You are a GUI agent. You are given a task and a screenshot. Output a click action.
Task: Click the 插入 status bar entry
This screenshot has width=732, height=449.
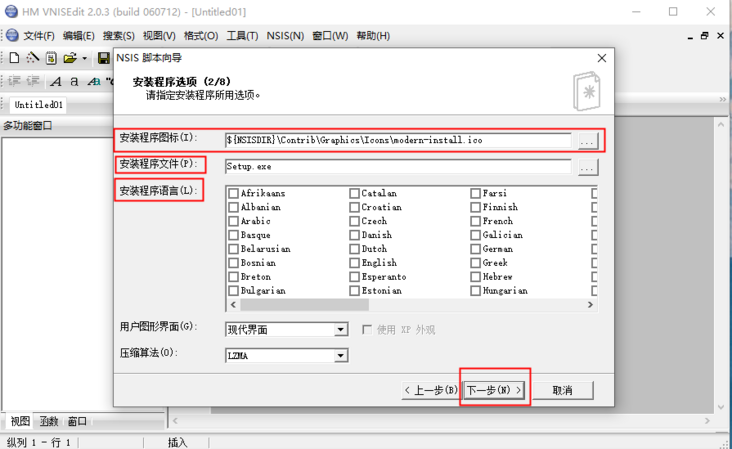[x=177, y=442]
